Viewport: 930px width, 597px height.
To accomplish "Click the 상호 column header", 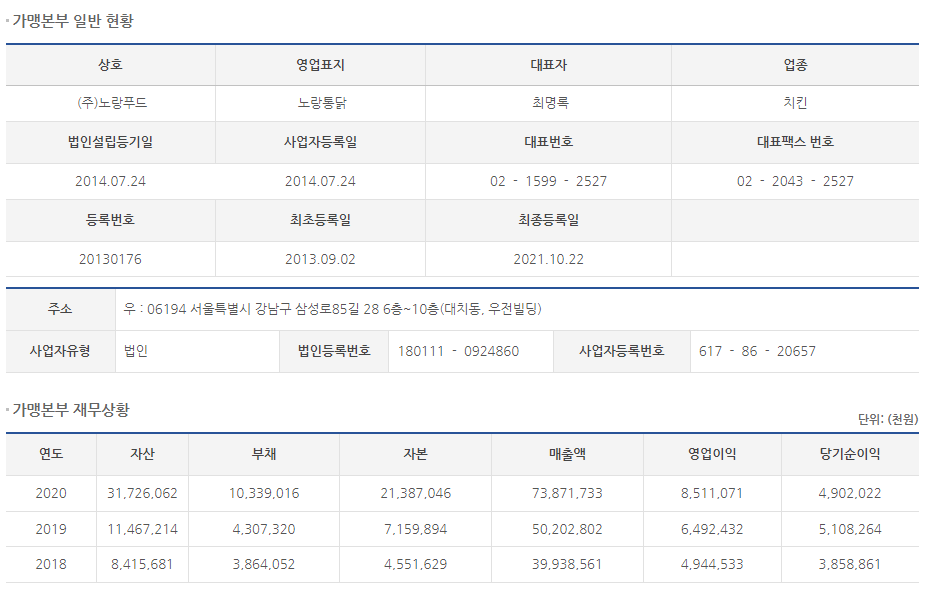I will coord(110,65).
